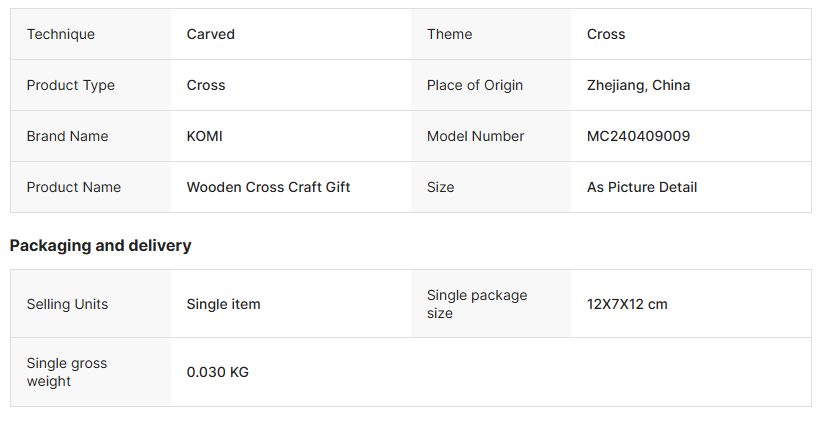Click the Size label cell
This screenshot has width=825, height=421.
[440, 187]
